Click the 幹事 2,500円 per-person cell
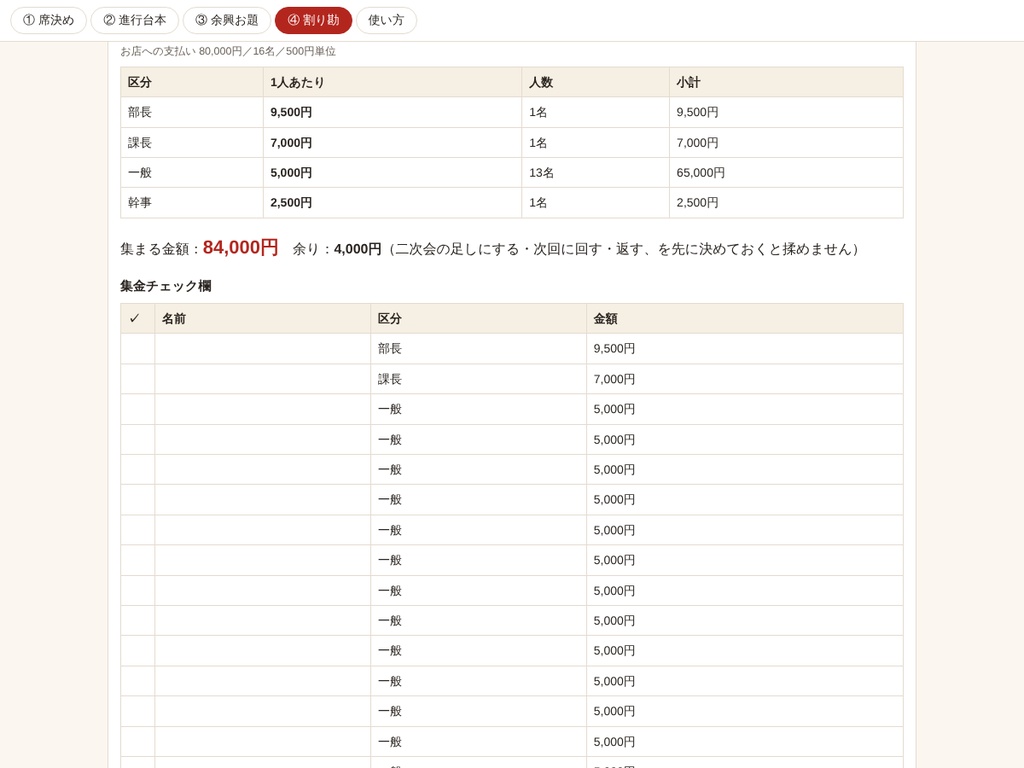The image size is (1024, 768). tap(392, 202)
